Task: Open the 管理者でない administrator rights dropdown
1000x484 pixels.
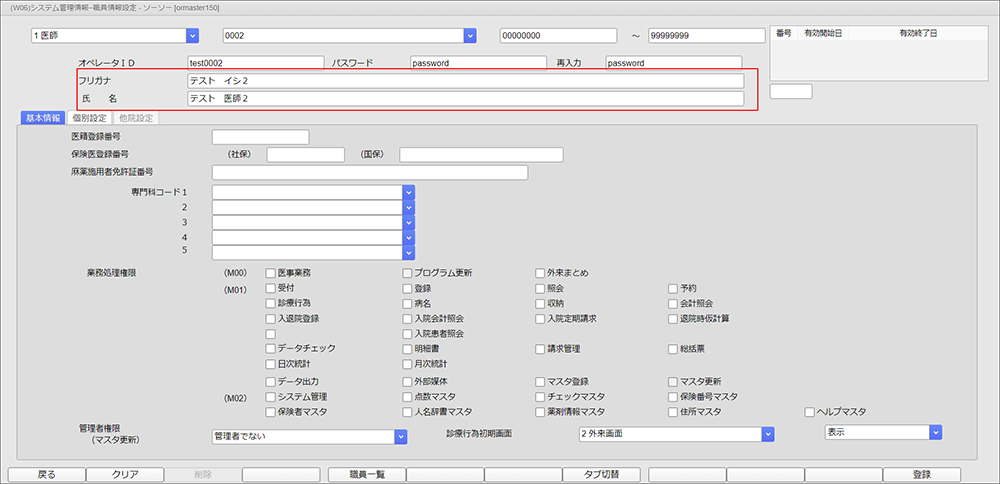Action: click(401, 436)
